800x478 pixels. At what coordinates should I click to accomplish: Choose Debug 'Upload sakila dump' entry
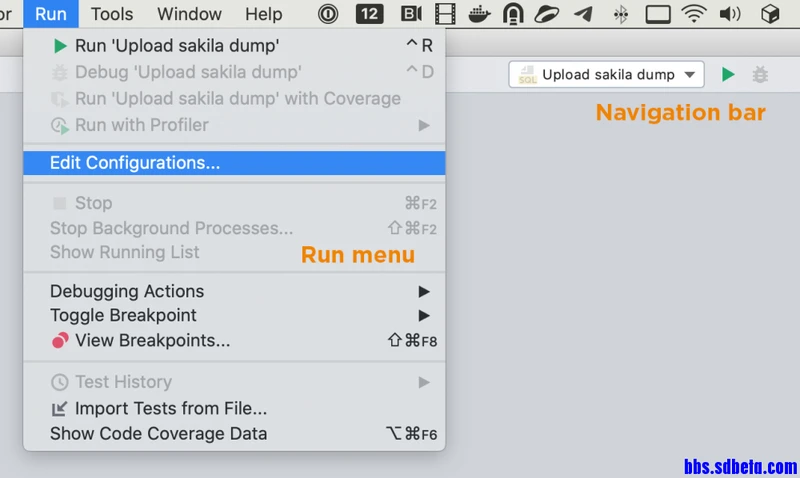tap(234, 72)
